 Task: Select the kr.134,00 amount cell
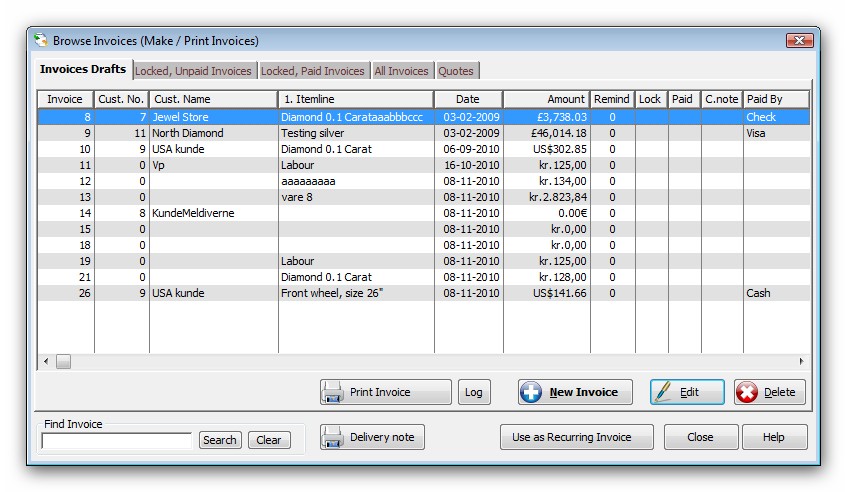[546, 181]
